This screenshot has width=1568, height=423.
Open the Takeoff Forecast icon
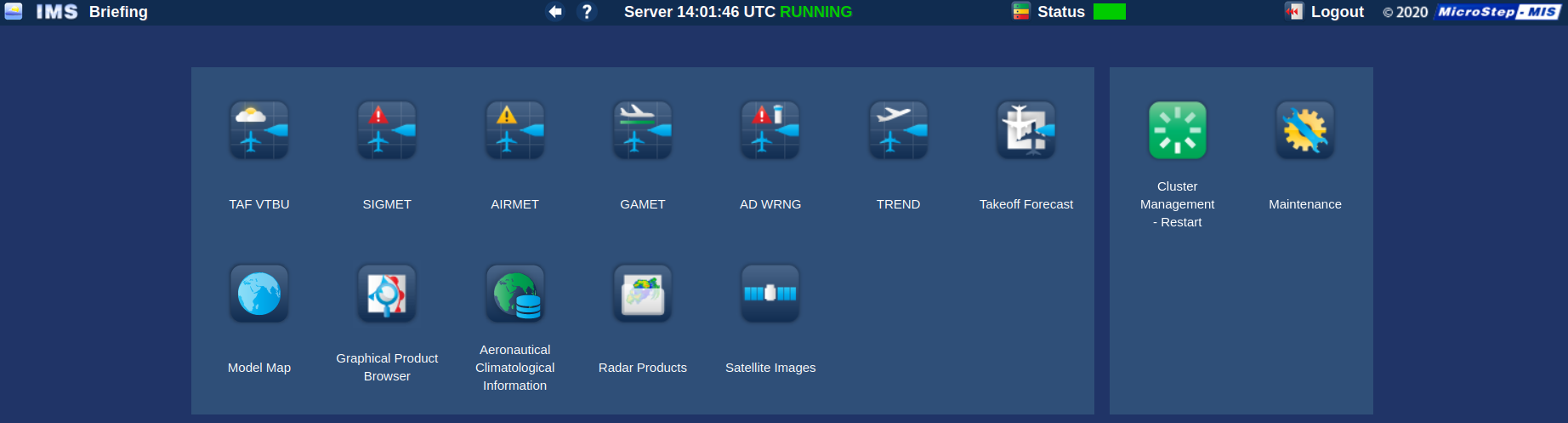point(1026,130)
